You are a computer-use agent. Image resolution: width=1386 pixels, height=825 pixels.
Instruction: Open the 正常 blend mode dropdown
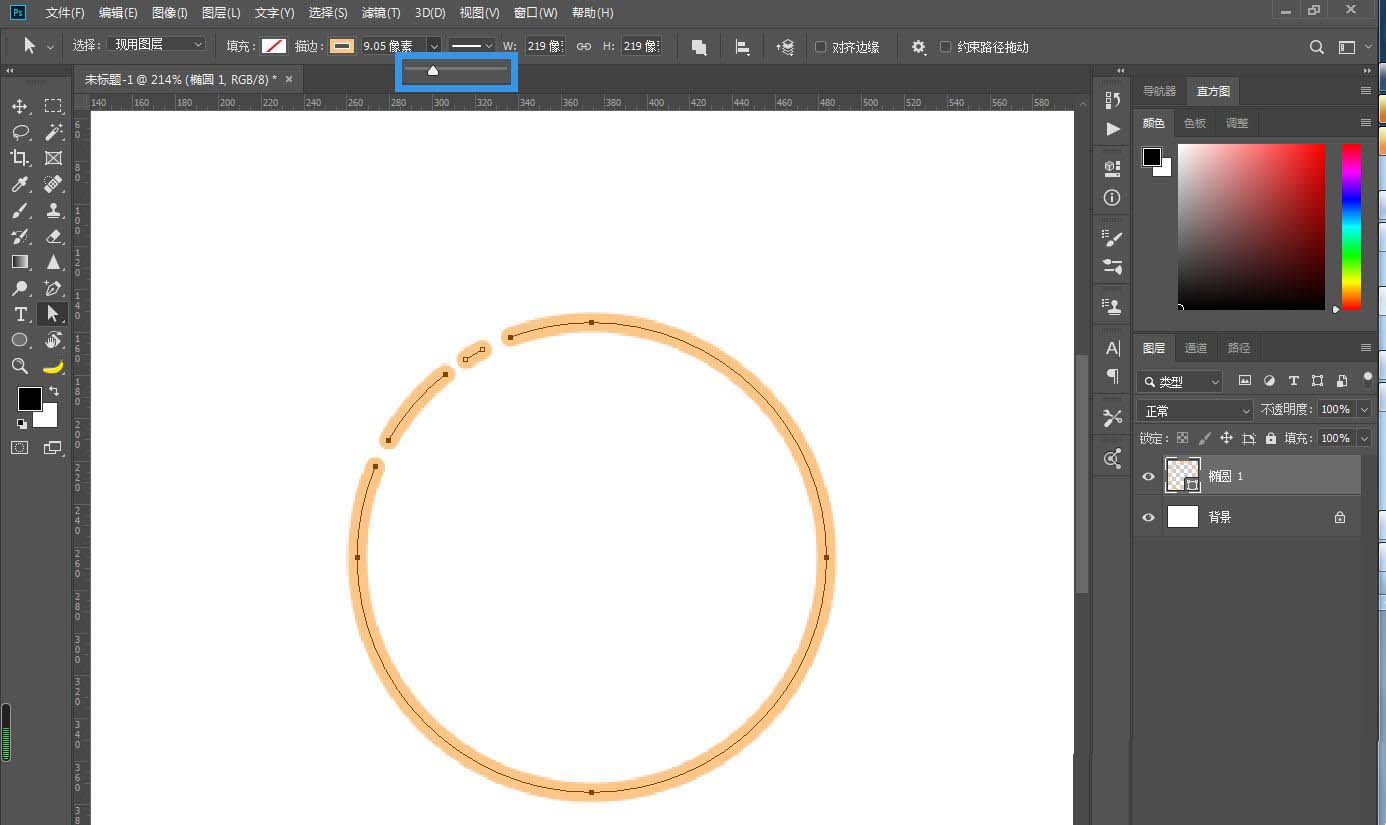click(x=1195, y=410)
